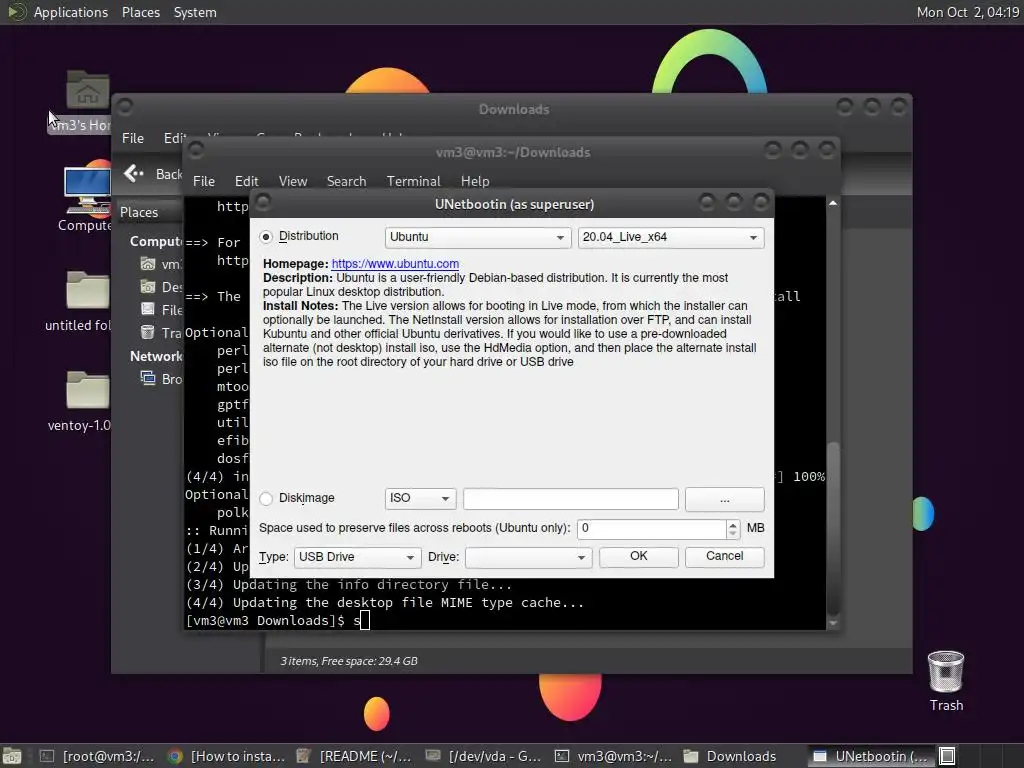Select the Diskimage radio button
Screen dimensions: 1024x768
point(266,498)
